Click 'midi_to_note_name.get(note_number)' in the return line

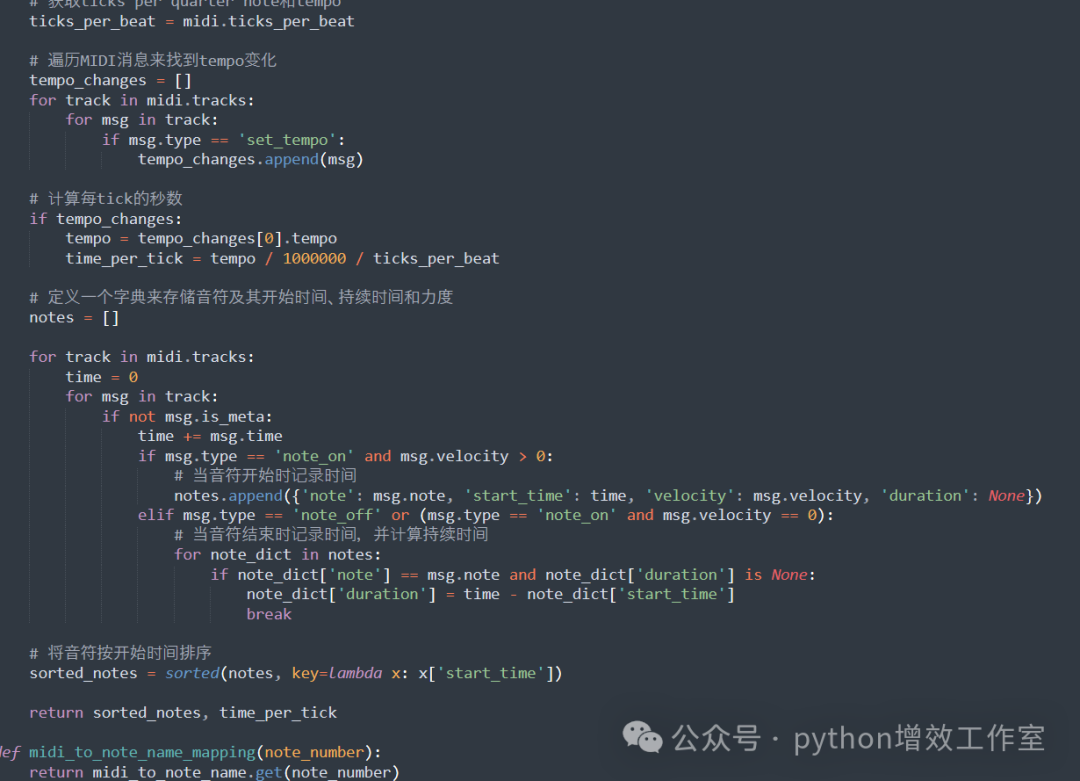[x=246, y=772]
